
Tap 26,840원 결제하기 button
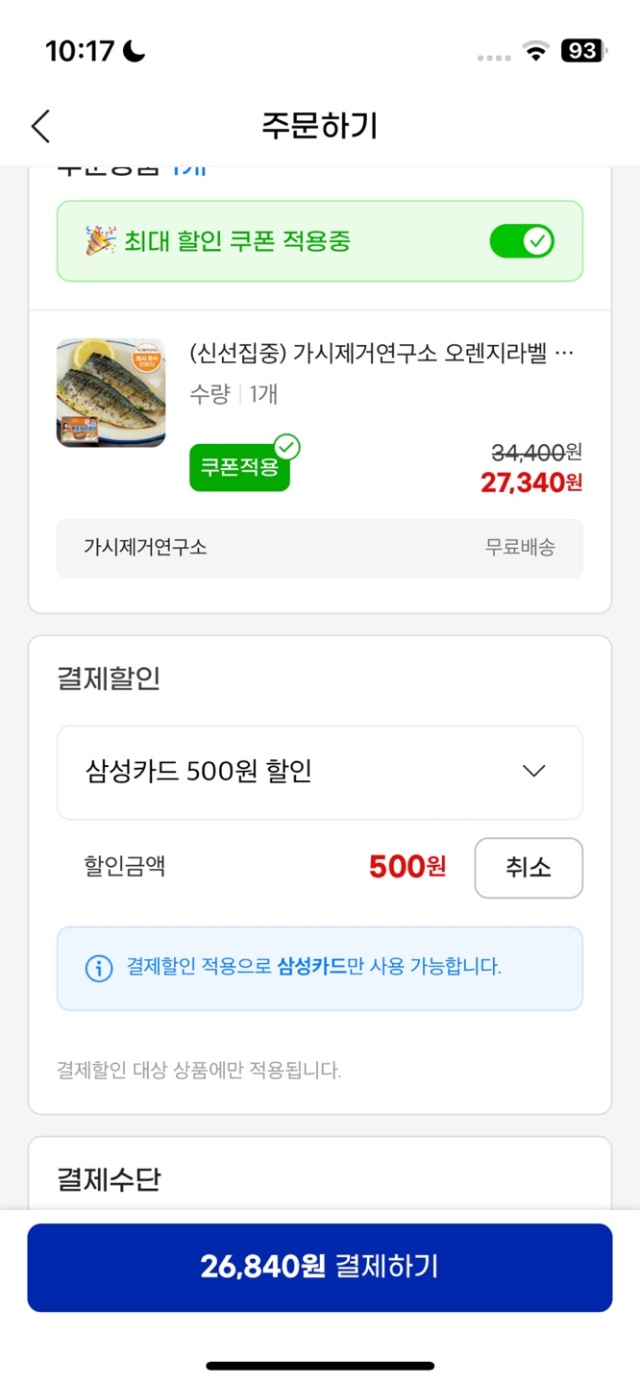tap(319, 1267)
